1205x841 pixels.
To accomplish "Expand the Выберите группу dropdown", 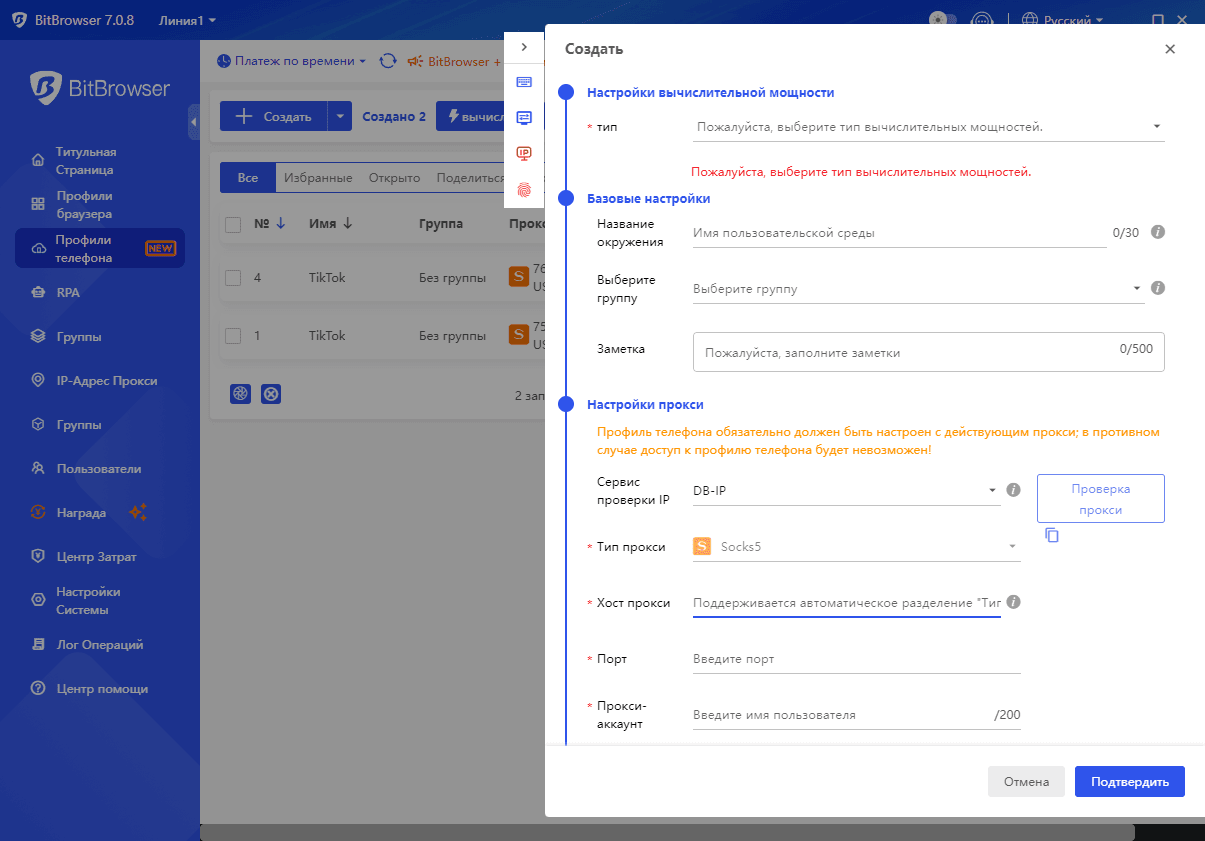I will (917, 289).
